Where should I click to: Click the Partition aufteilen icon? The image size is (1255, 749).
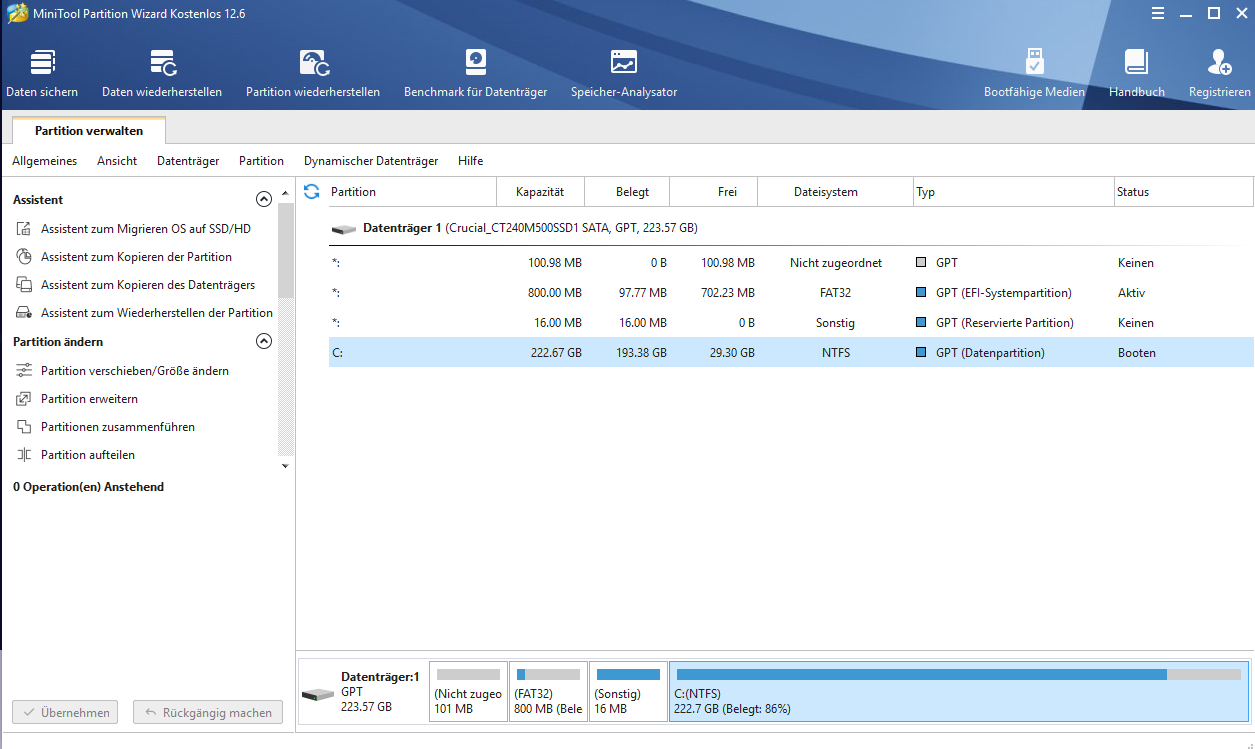click(x=24, y=455)
